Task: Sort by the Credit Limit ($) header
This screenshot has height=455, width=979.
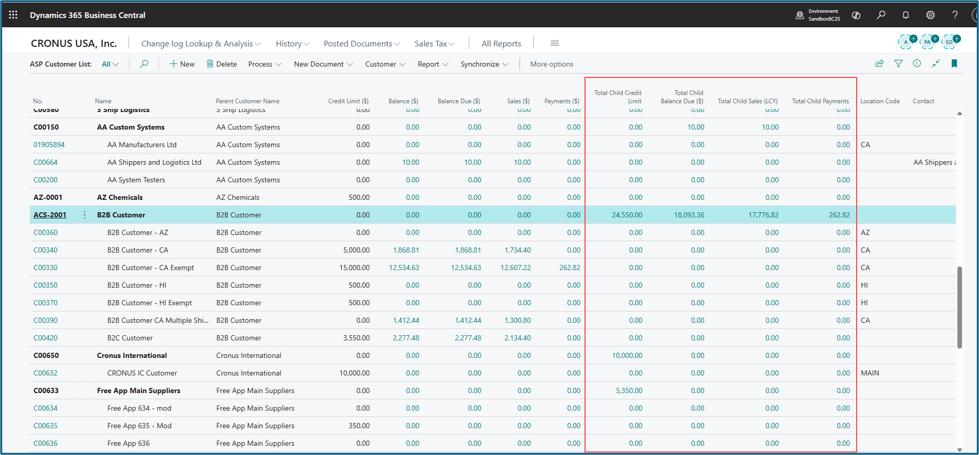Action: 348,101
